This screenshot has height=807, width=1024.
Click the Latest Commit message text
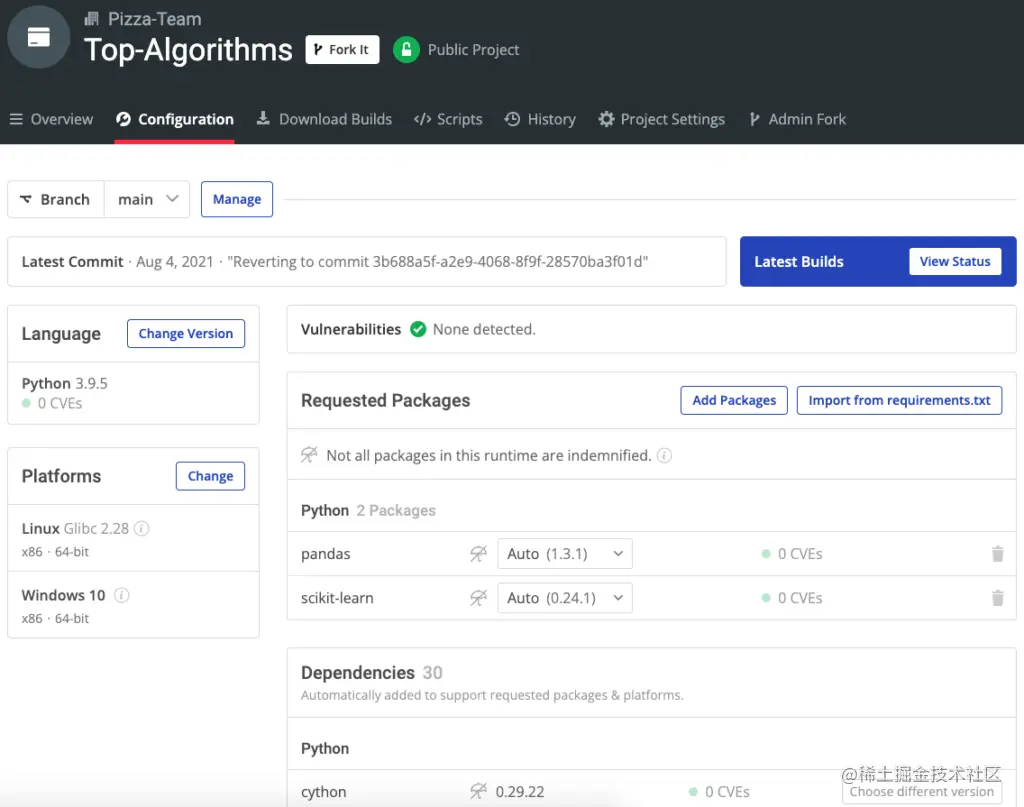(x=438, y=262)
